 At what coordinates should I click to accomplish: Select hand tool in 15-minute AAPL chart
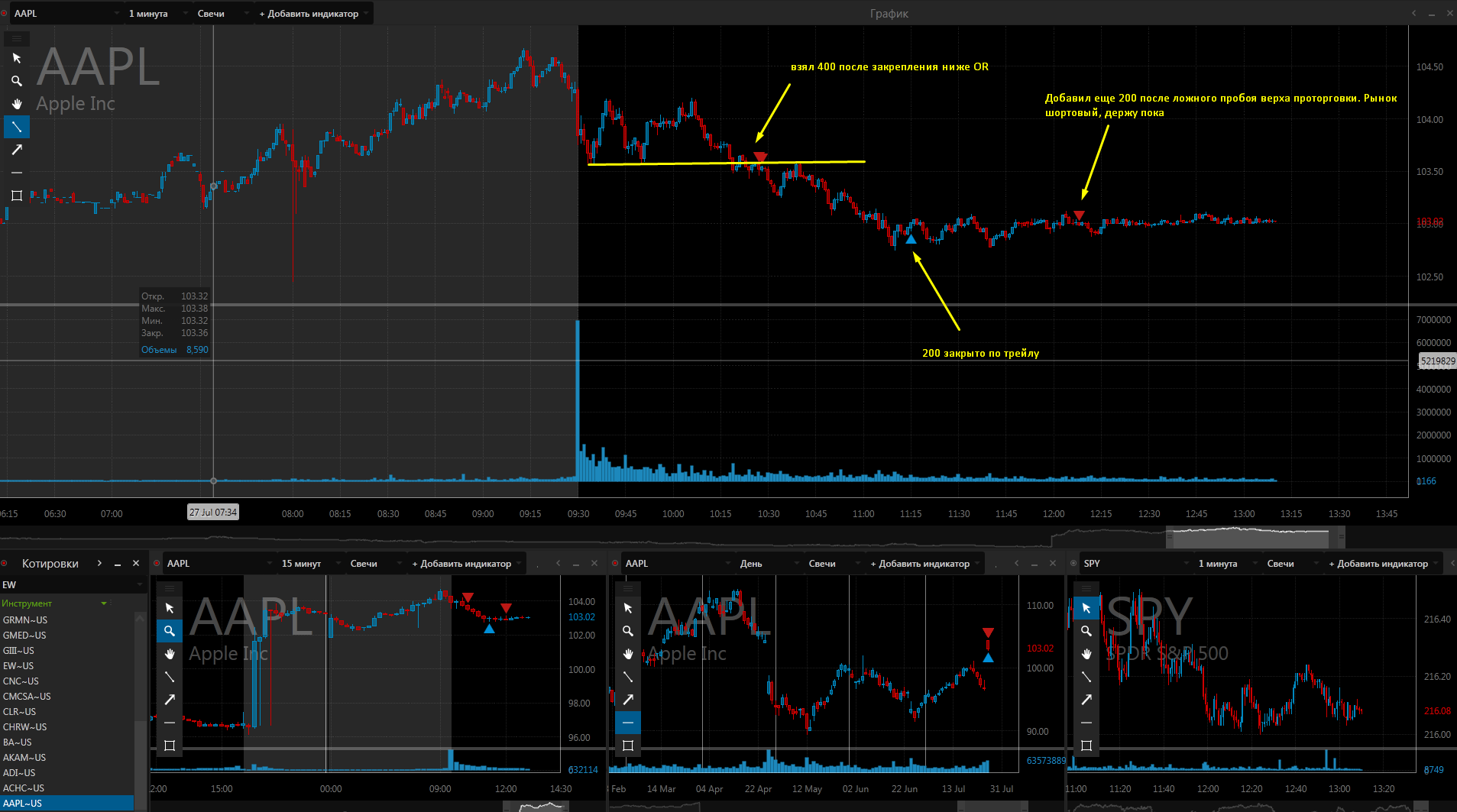[170, 654]
